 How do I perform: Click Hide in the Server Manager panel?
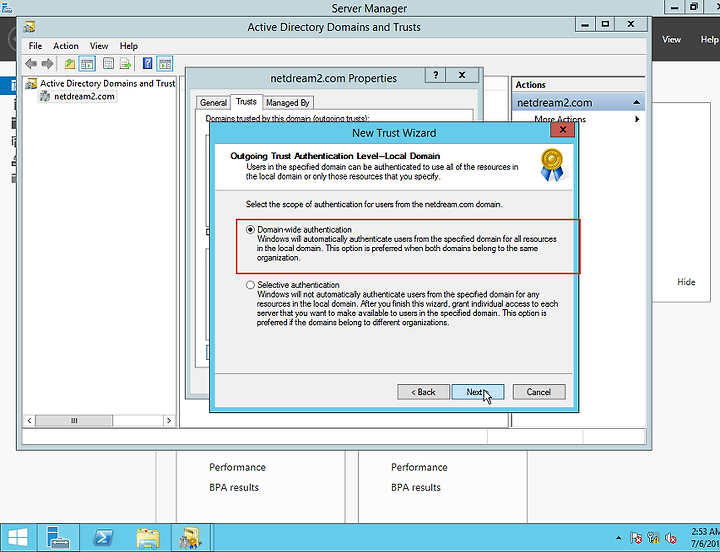point(686,282)
